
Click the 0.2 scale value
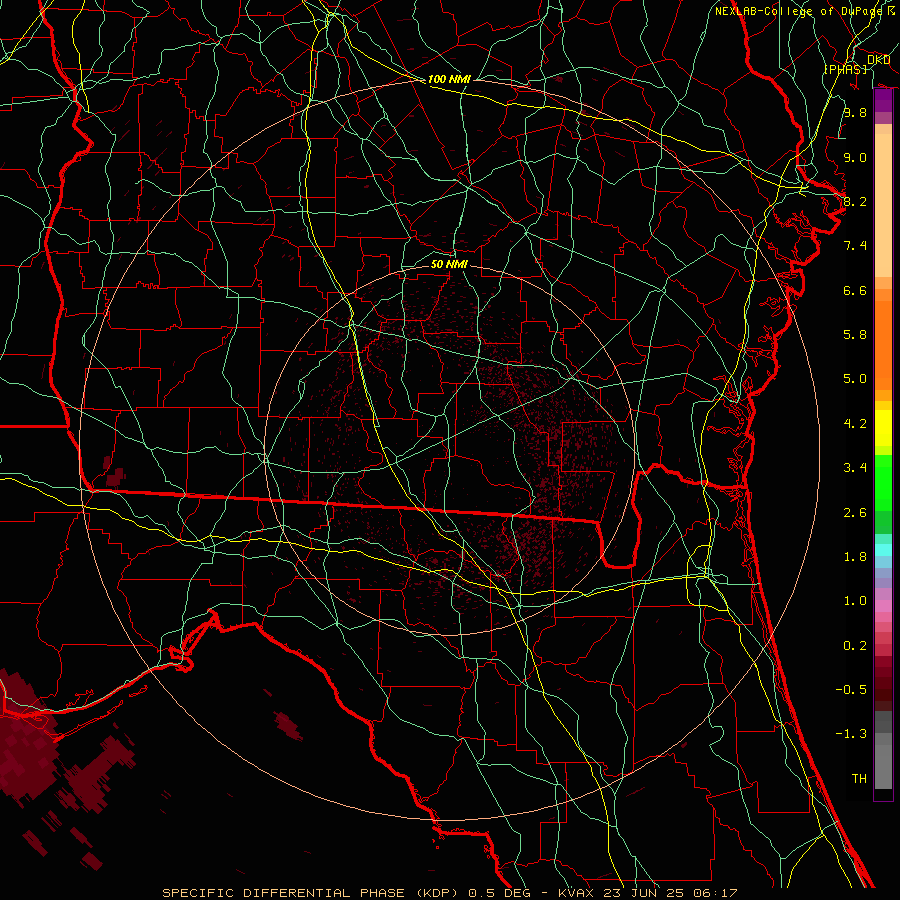tap(855, 646)
